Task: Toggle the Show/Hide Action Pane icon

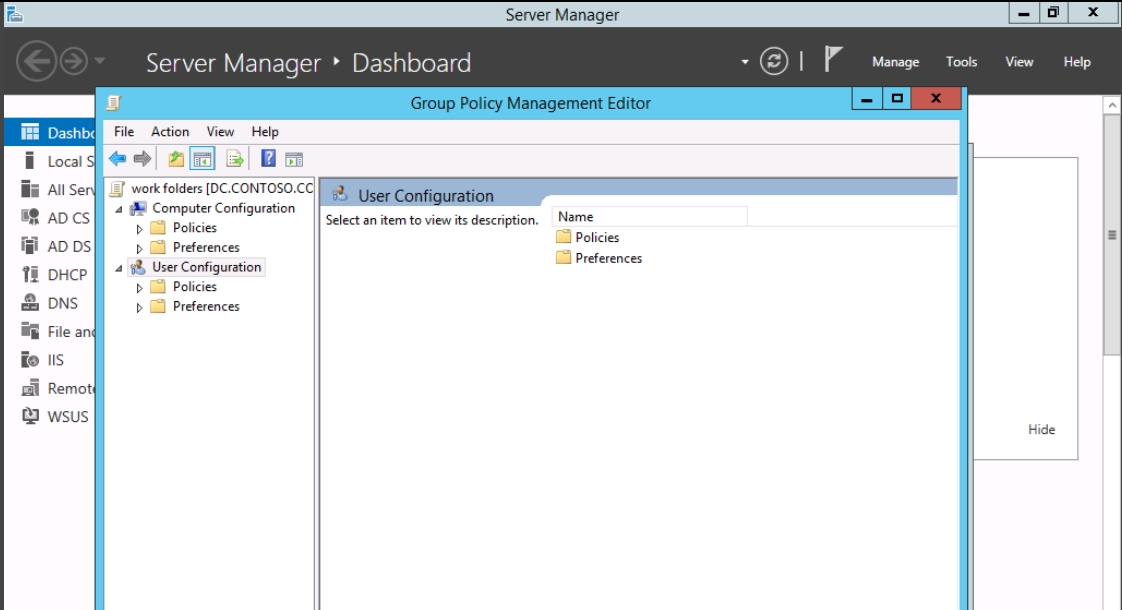Action: point(294,159)
